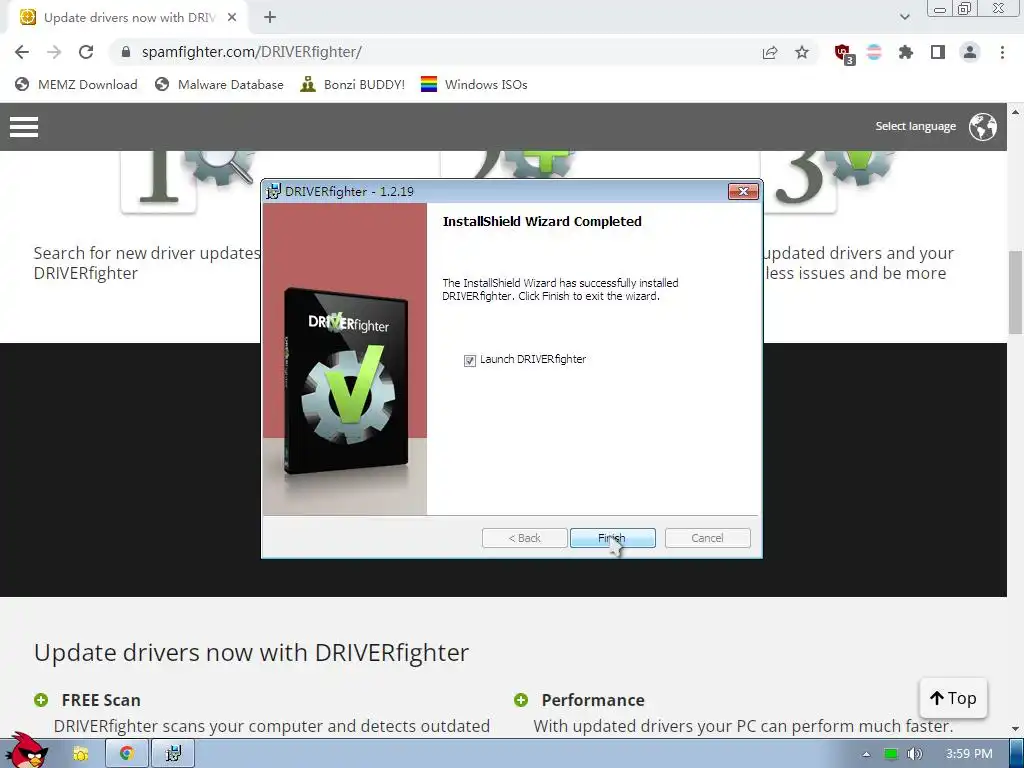This screenshot has width=1024, height=768.
Task: Click the green plus beside Performance
Action: click(x=521, y=700)
